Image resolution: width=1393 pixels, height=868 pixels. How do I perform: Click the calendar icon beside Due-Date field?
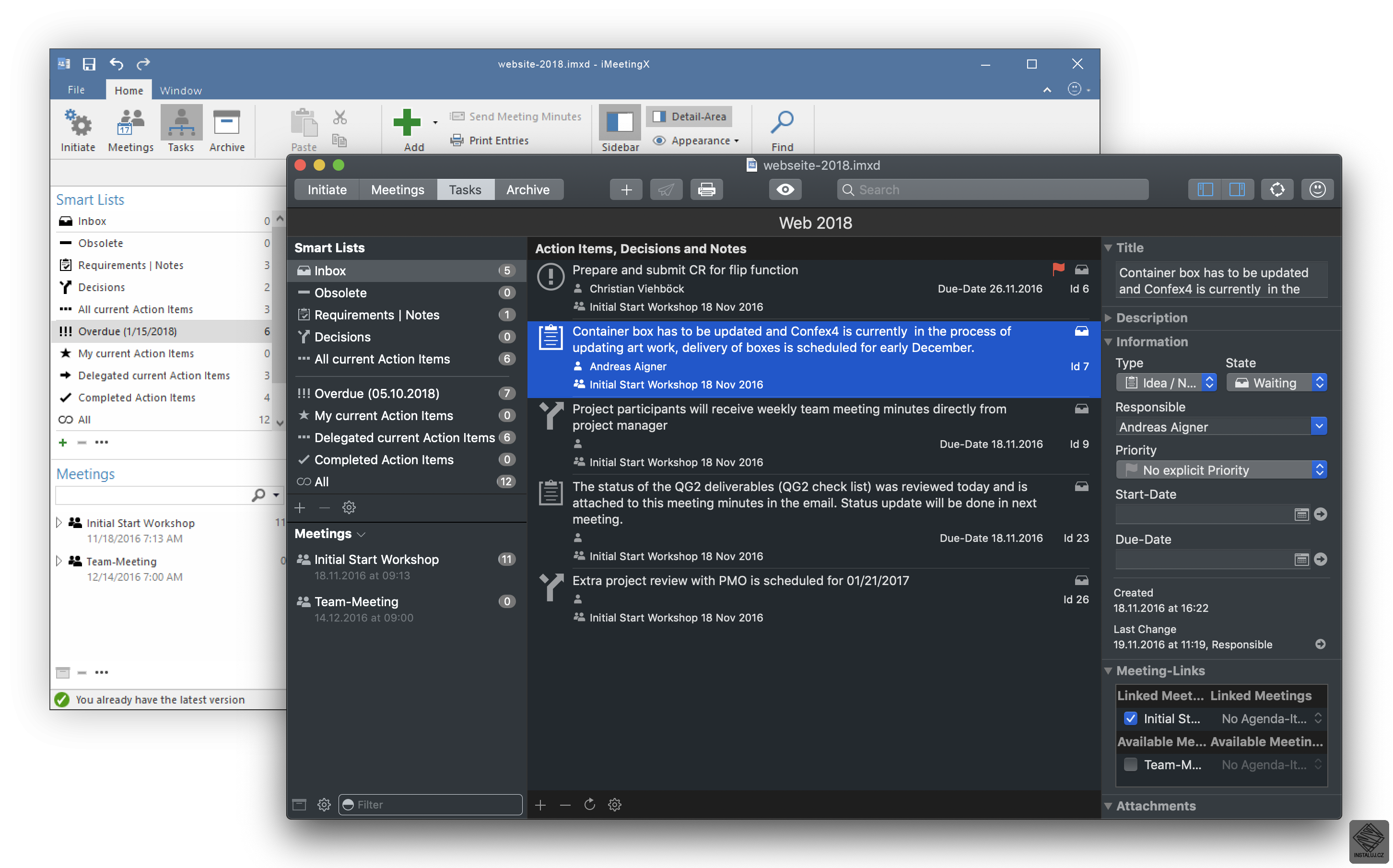point(1301,559)
